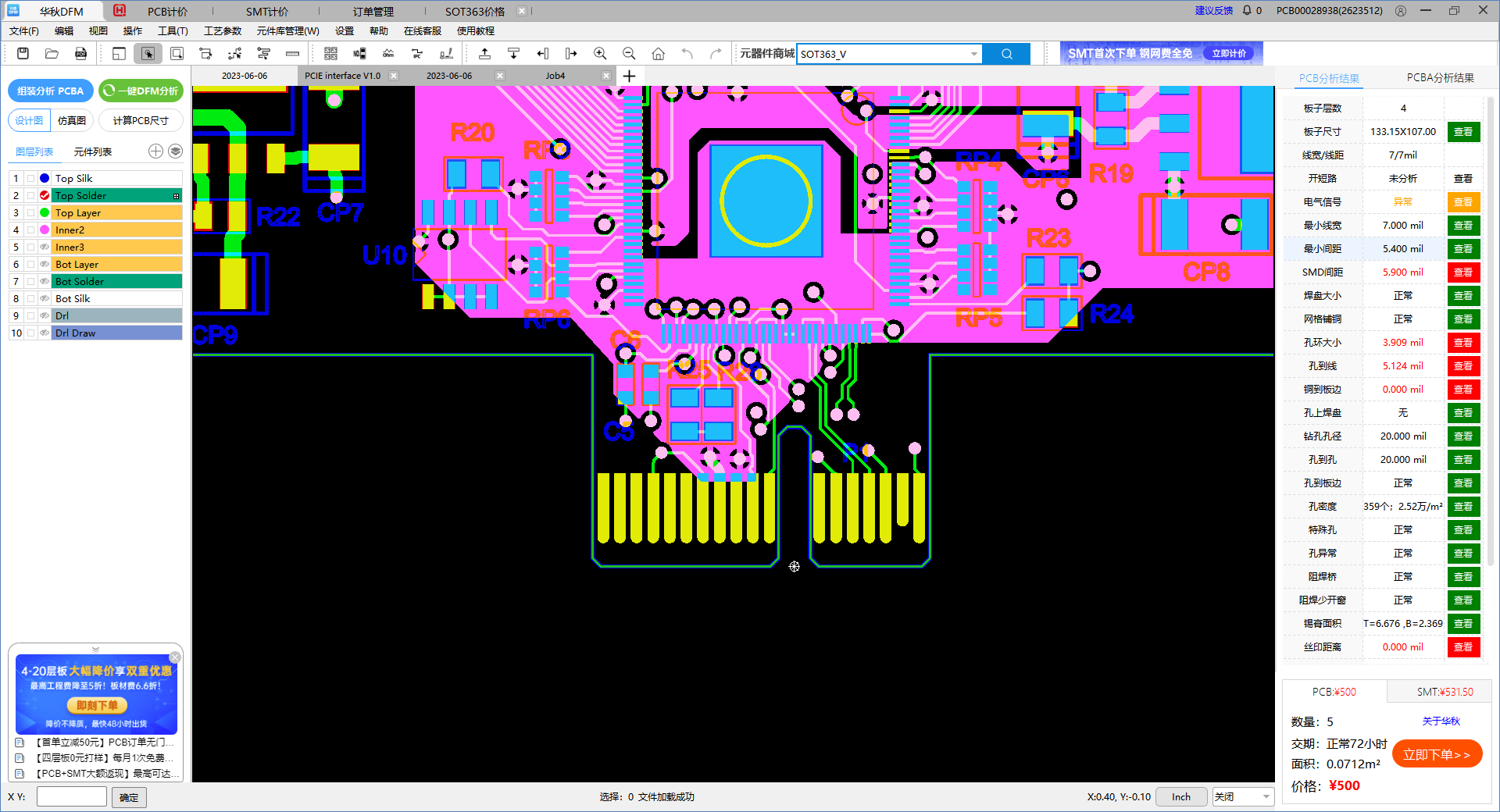Expand the Top Solder layer grid marker

click(x=176, y=196)
